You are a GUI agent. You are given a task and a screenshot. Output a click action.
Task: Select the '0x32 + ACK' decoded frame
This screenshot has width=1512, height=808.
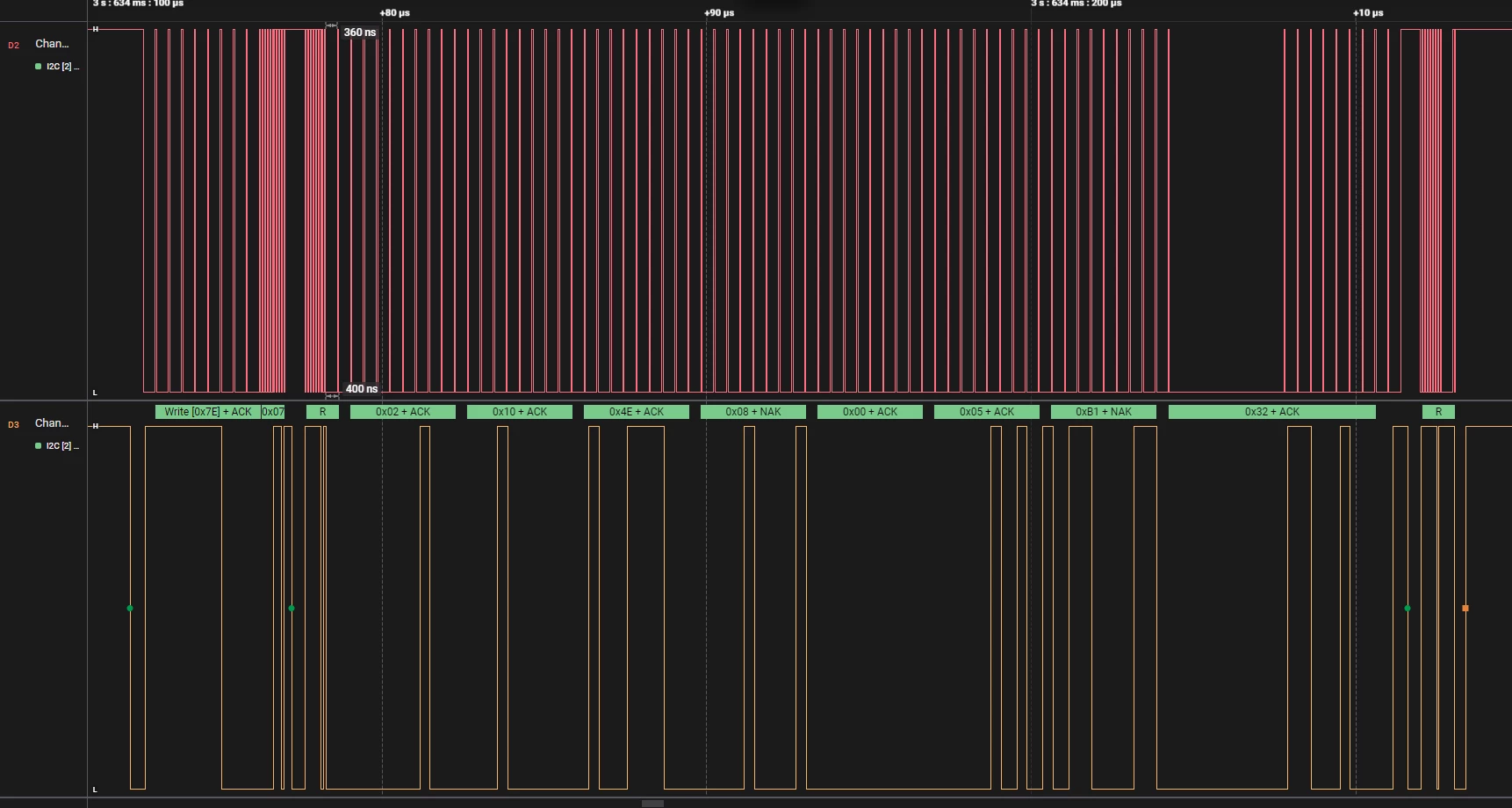click(x=1272, y=412)
